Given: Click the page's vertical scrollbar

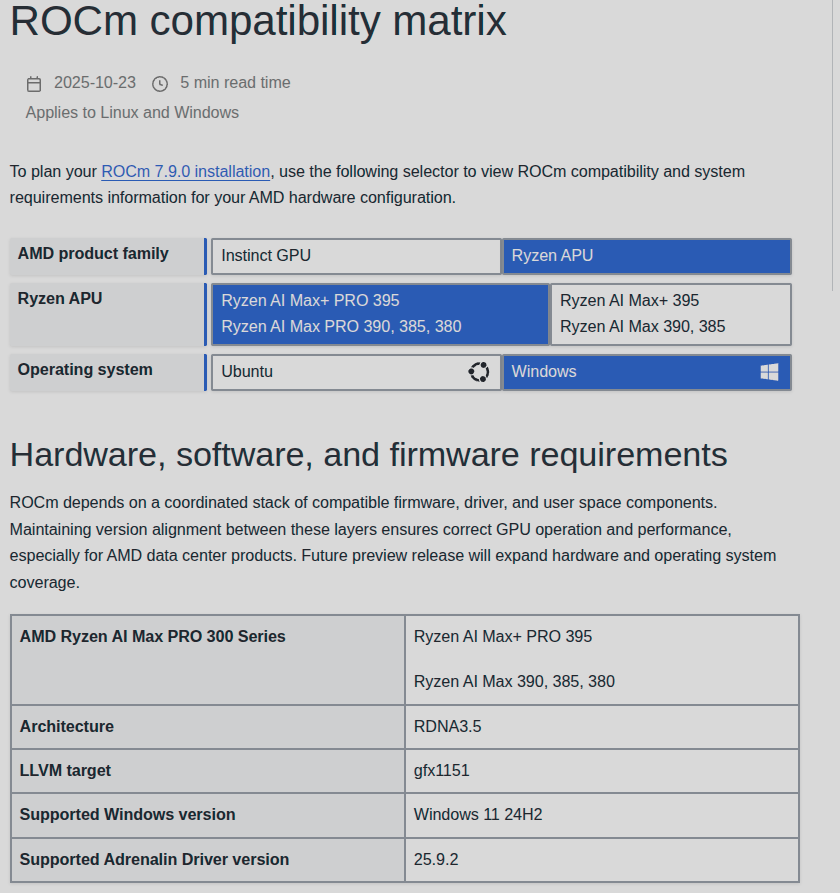Looking at the screenshot, I should 835,145.
